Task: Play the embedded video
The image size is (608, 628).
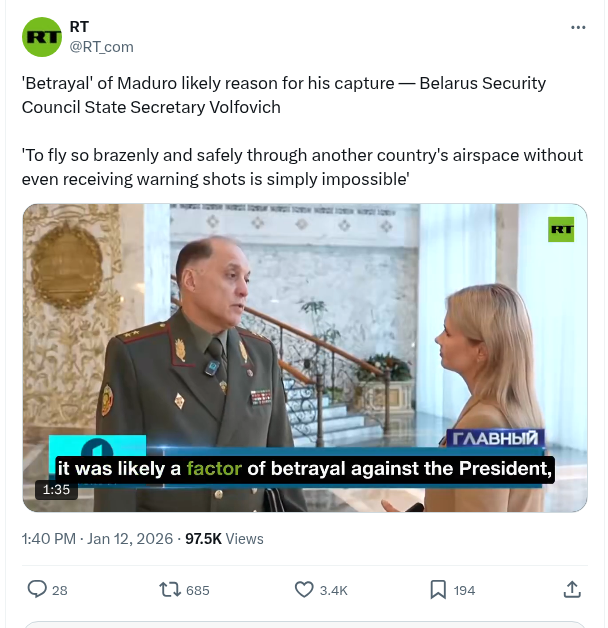Action: [x=304, y=358]
